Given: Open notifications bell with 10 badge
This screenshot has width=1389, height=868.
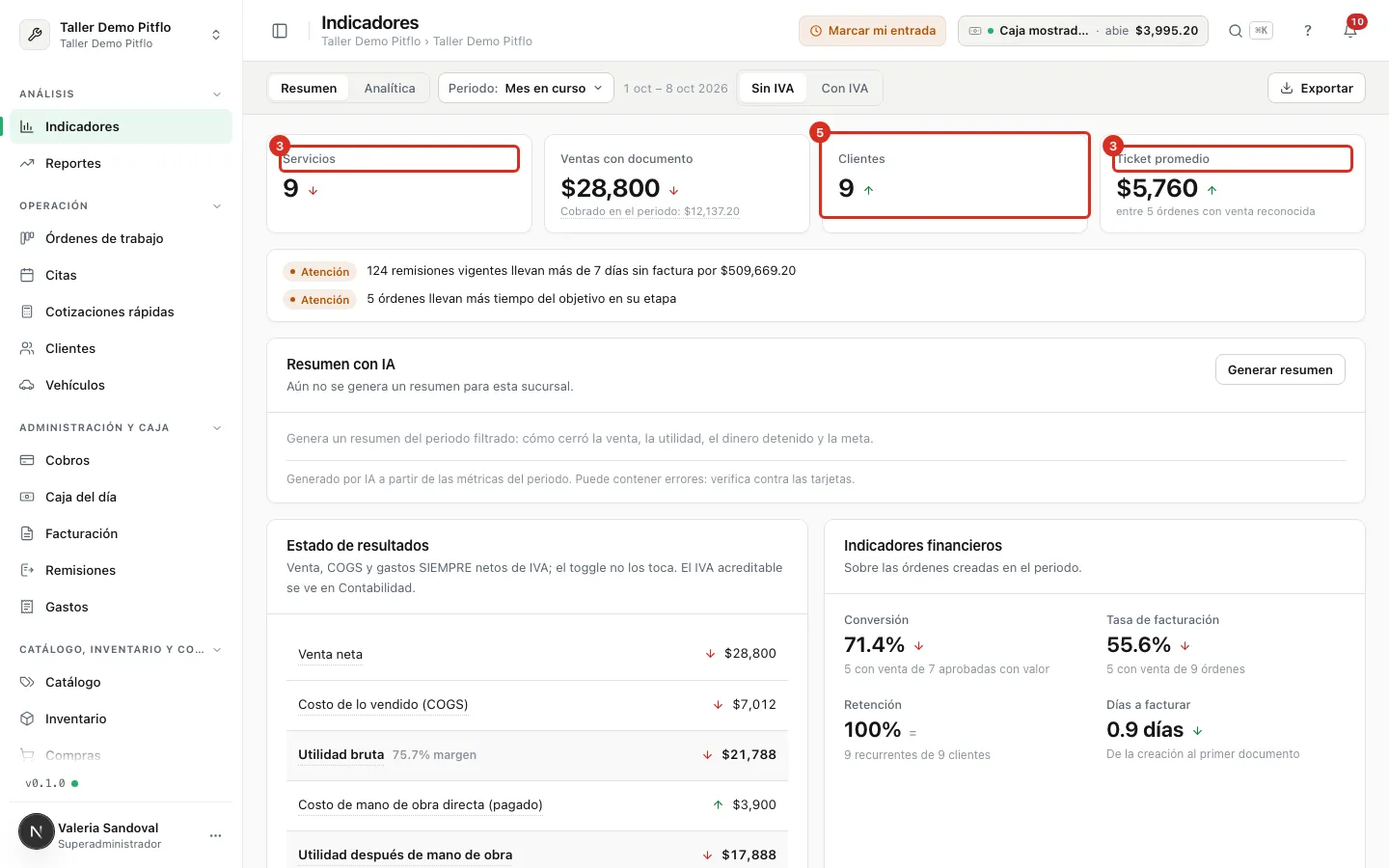Looking at the screenshot, I should point(1350,31).
